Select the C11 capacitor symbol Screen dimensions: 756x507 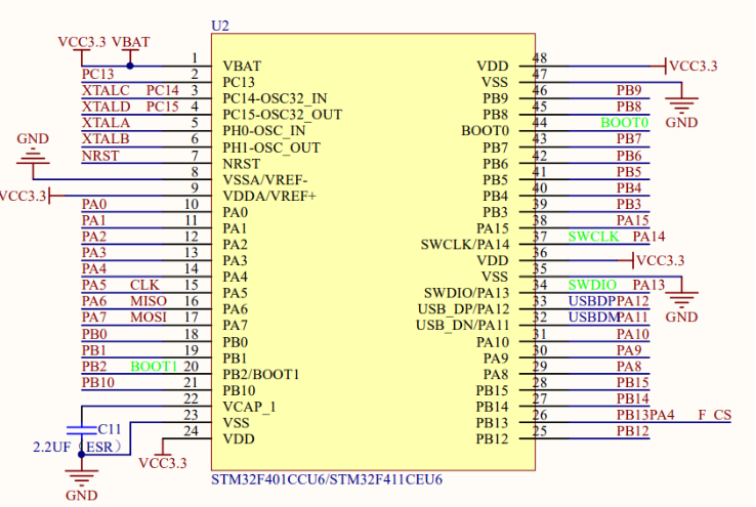pos(81,430)
